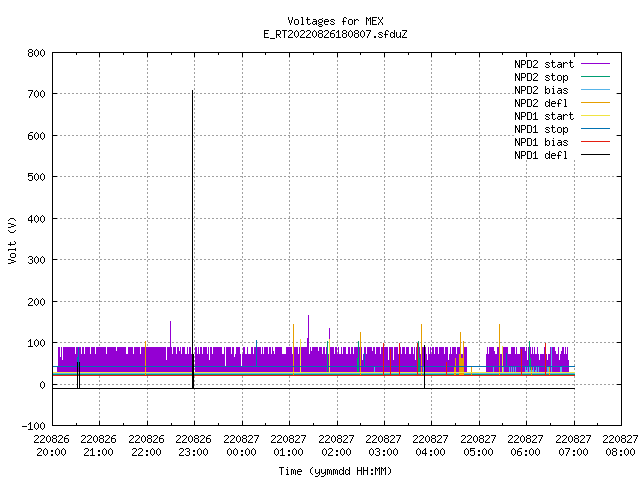
Task: Click the "NPD1 defl" legend label
Action: [541, 156]
